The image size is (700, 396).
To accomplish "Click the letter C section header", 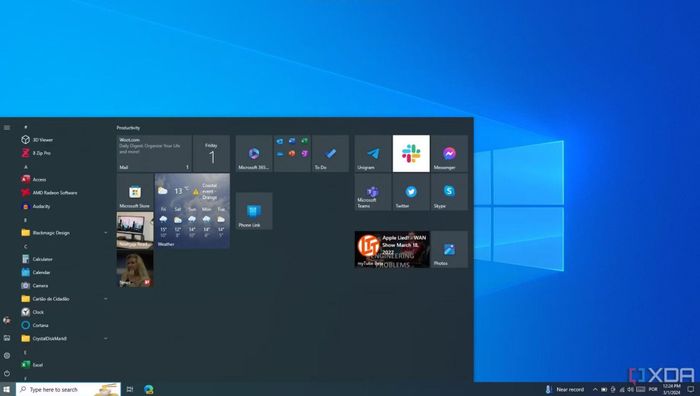I will (x=25, y=246).
